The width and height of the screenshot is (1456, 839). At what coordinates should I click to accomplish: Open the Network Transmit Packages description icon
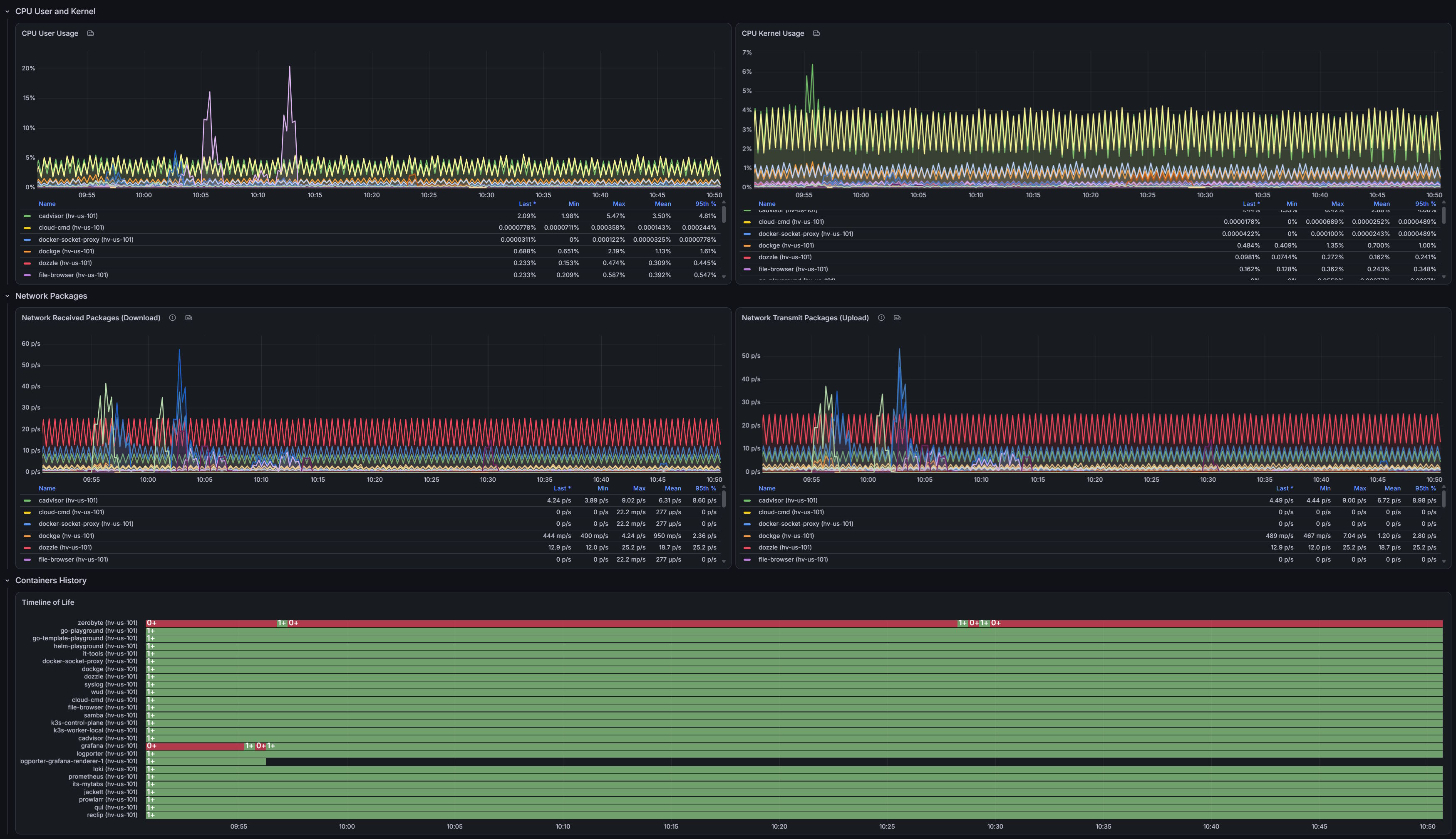tap(897, 318)
